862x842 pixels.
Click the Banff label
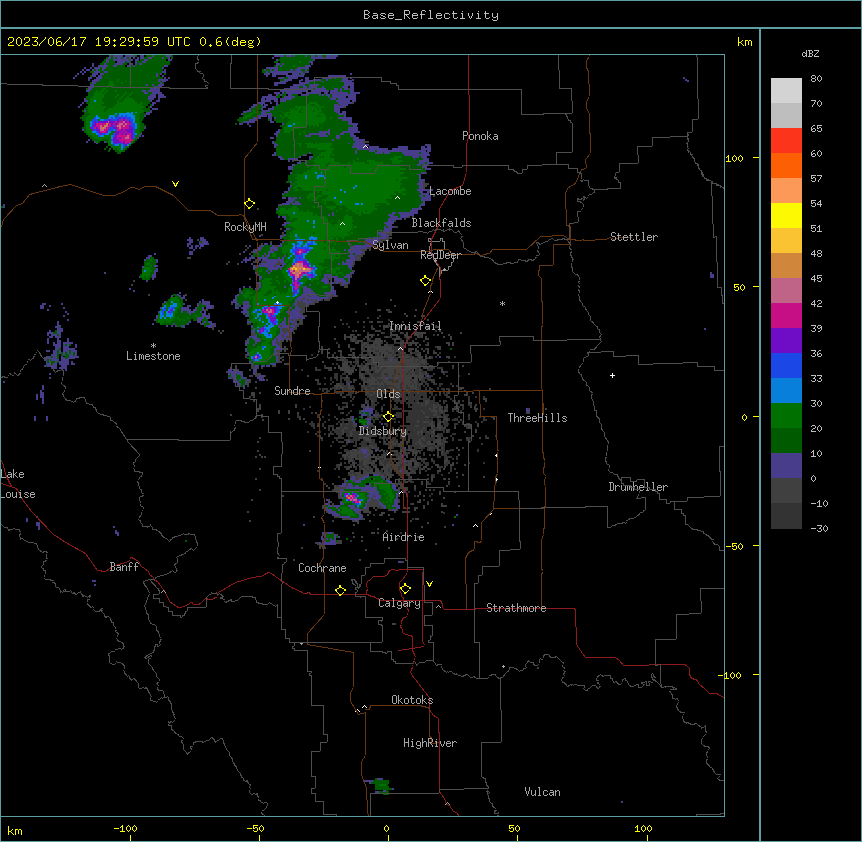click(124, 567)
